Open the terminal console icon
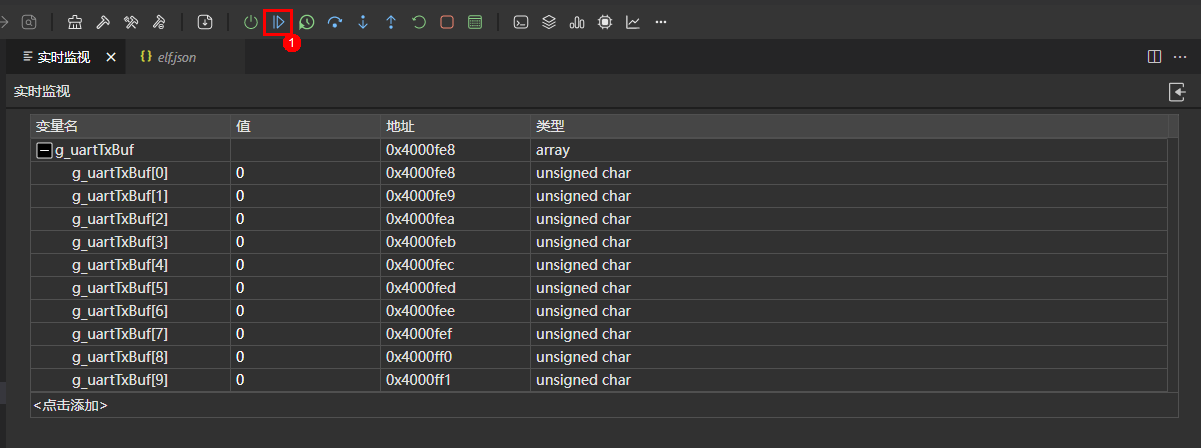The image size is (1201, 448). 520,22
